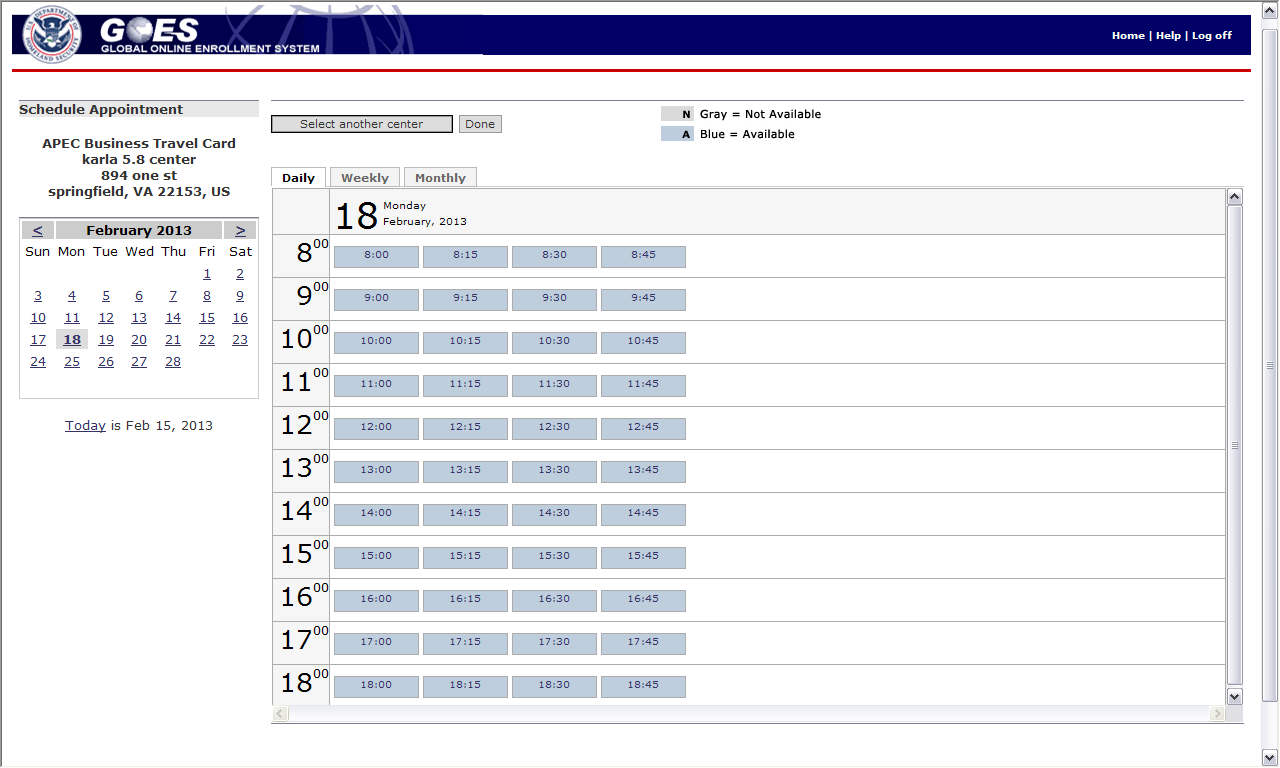Go to next month in calendar
The height and width of the screenshot is (768, 1280).
click(240, 230)
